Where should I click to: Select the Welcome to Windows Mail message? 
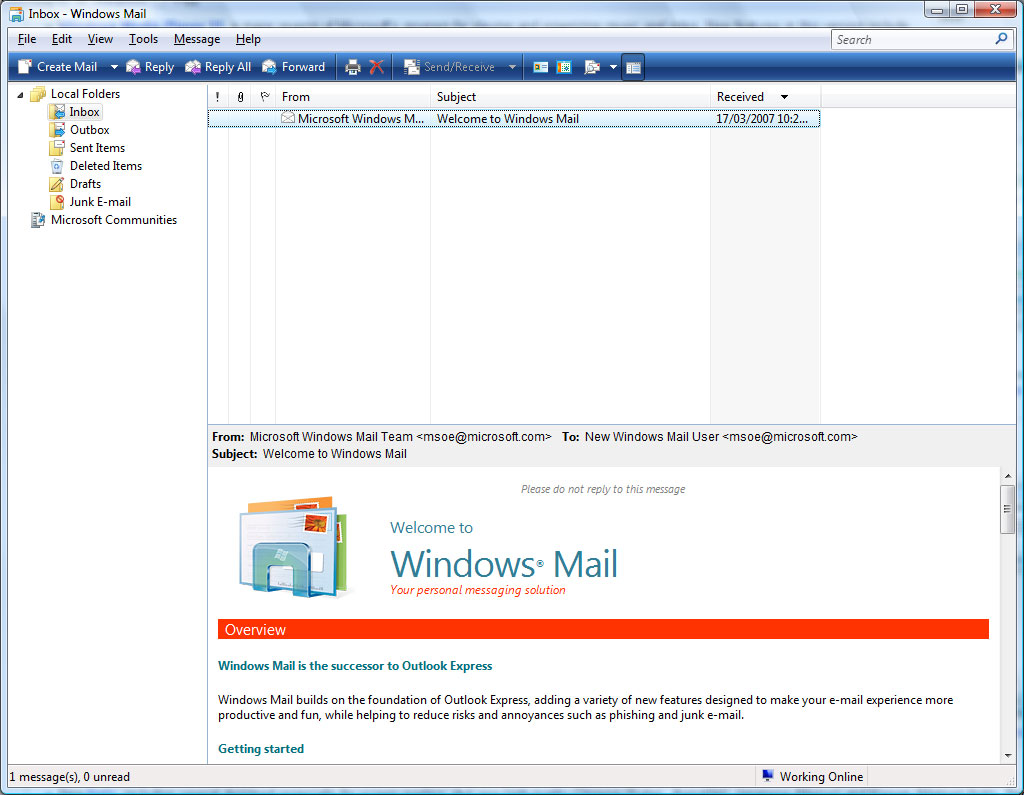tap(513, 119)
